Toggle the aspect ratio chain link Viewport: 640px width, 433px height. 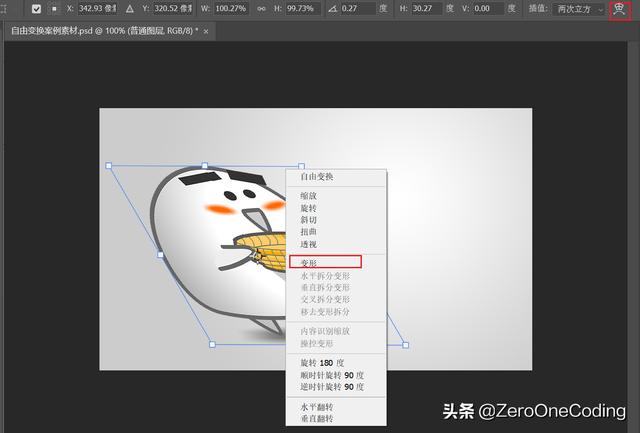coord(264,9)
